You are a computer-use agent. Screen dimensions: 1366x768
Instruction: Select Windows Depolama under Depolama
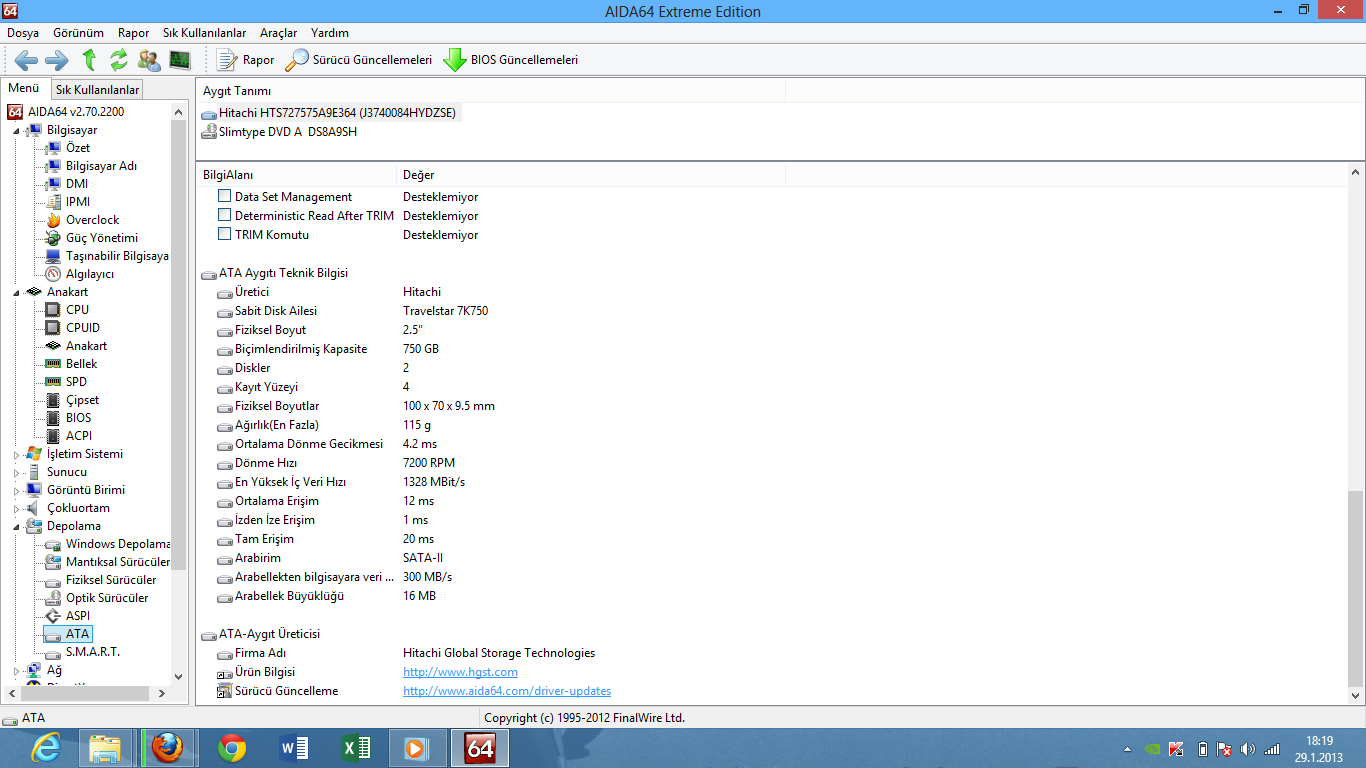(118, 544)
